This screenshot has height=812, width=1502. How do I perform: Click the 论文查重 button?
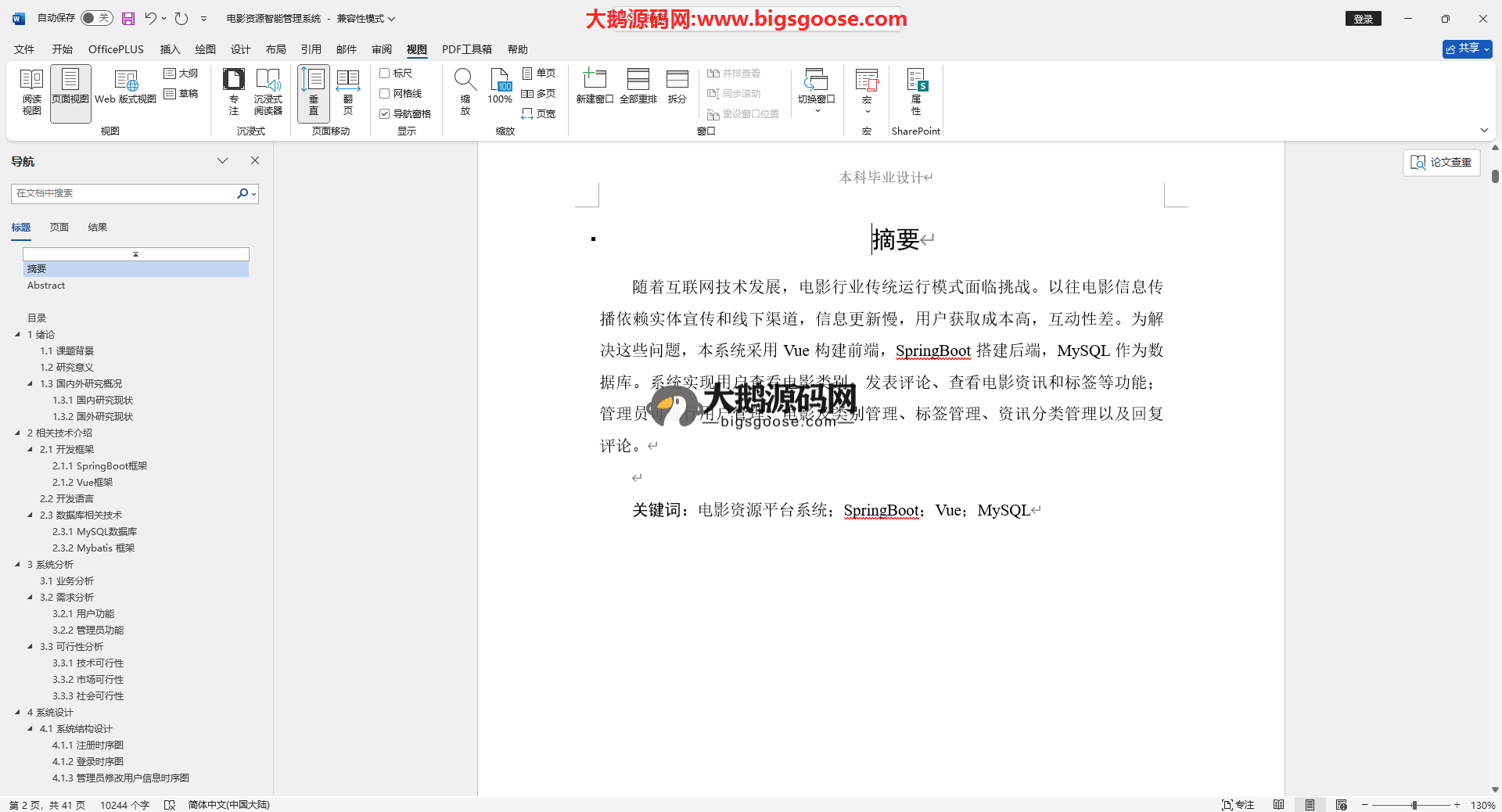[1441, 162]
